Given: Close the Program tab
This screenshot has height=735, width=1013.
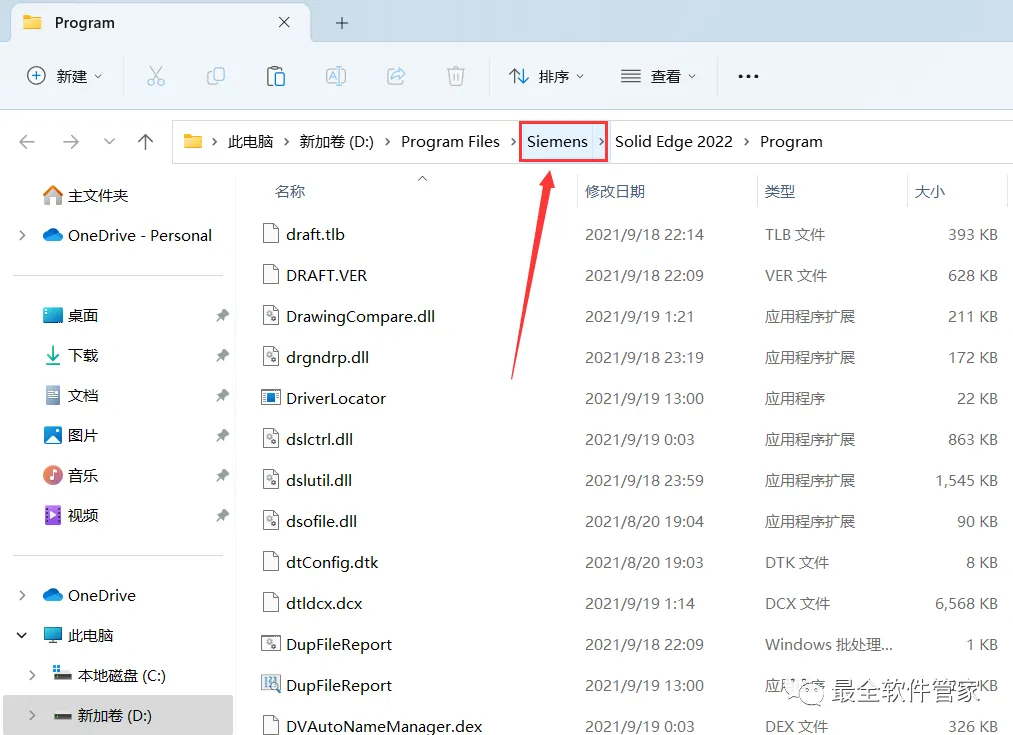Looking at the screenshot, I should 284,23.
